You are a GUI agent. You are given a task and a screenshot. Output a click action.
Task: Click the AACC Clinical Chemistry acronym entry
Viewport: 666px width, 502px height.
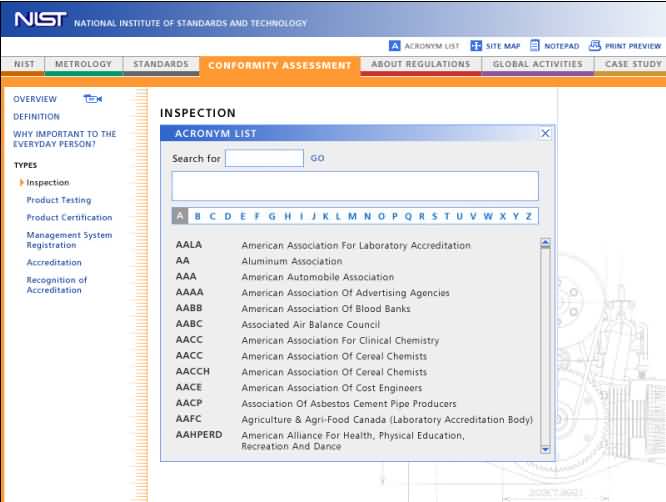coord(340,341)
